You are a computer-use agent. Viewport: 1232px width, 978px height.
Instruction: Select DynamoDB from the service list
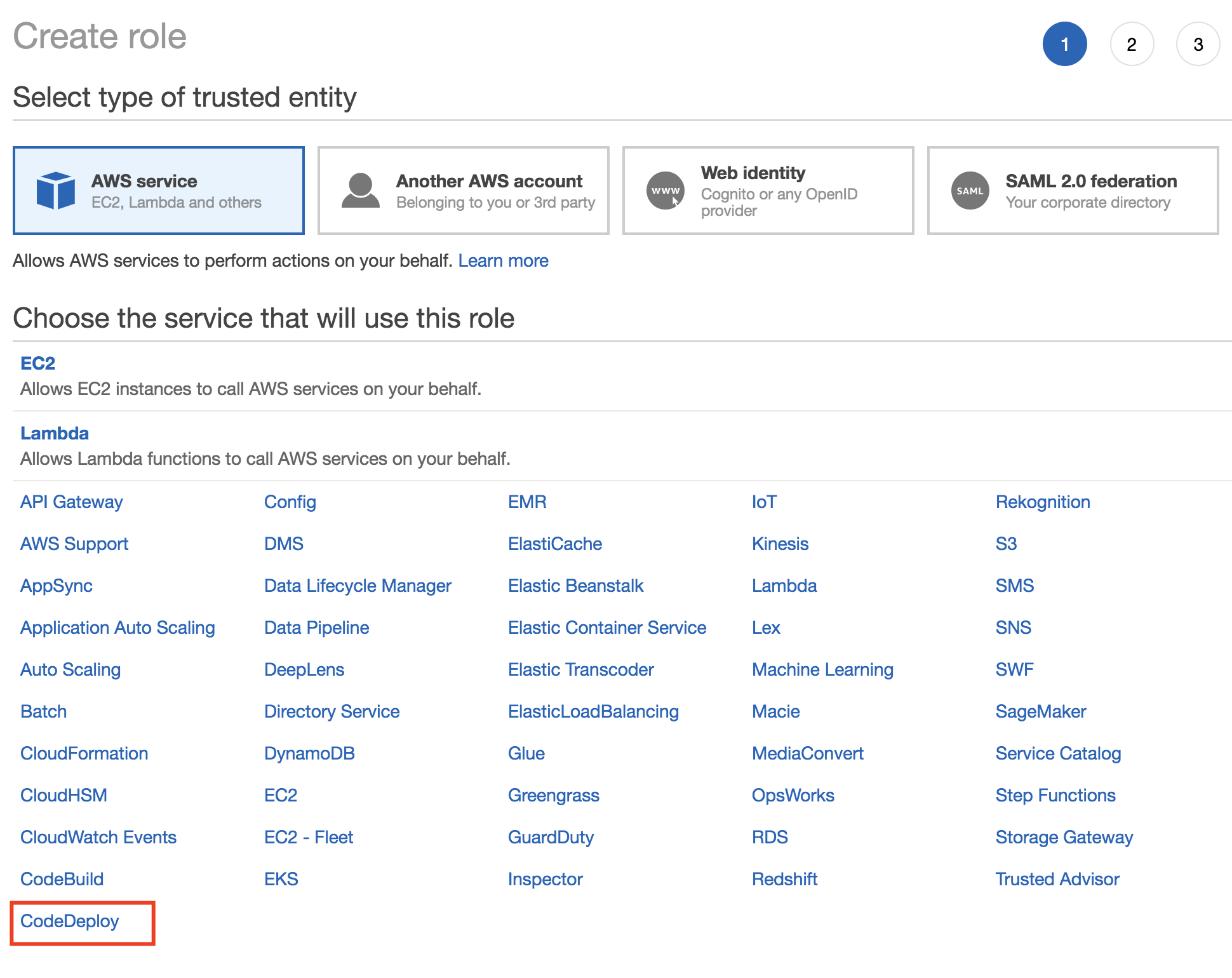click(x=309, y=753)
